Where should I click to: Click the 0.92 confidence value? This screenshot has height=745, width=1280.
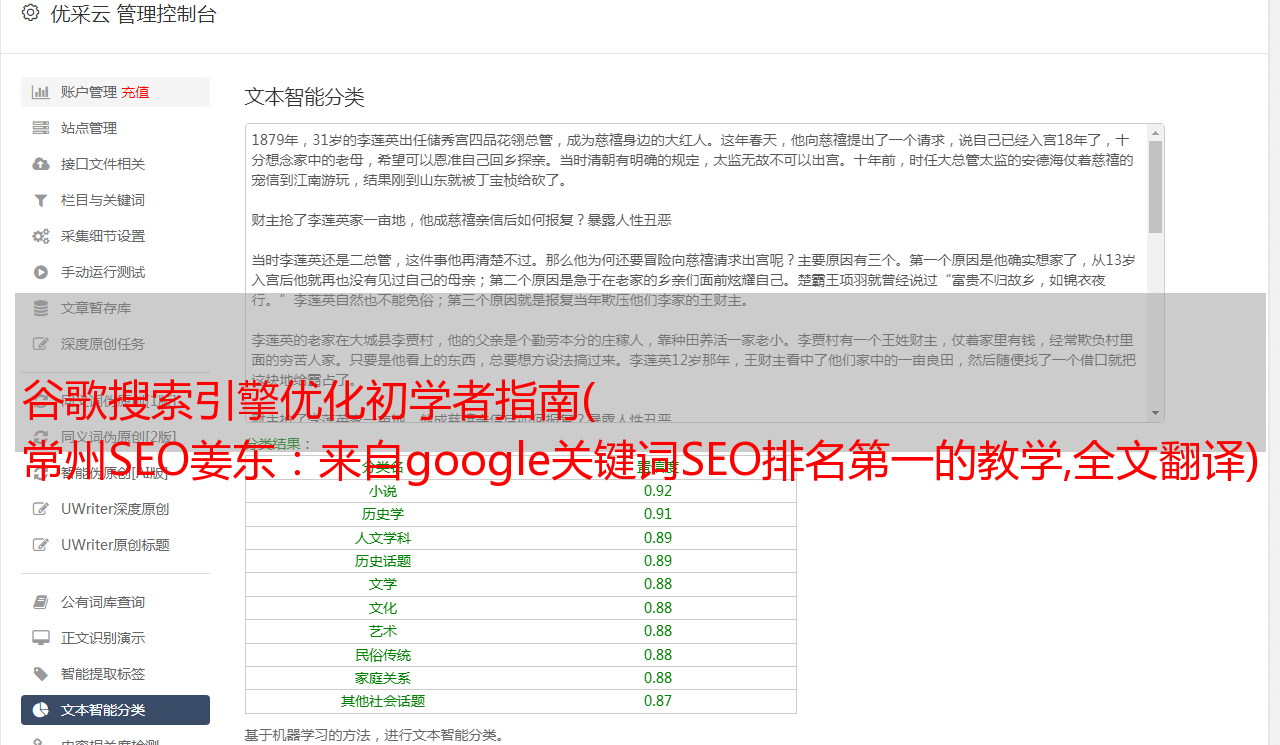point(658,491)
